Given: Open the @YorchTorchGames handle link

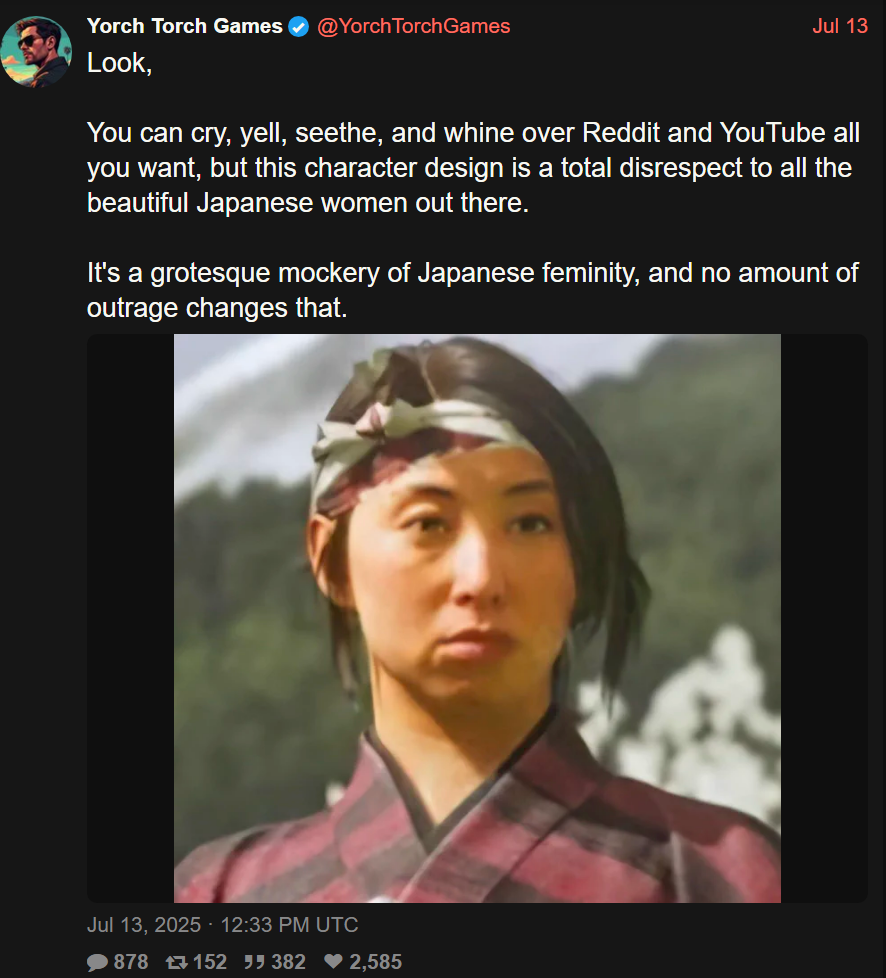Looking at the screenshot, I should (x=414, y=26).
